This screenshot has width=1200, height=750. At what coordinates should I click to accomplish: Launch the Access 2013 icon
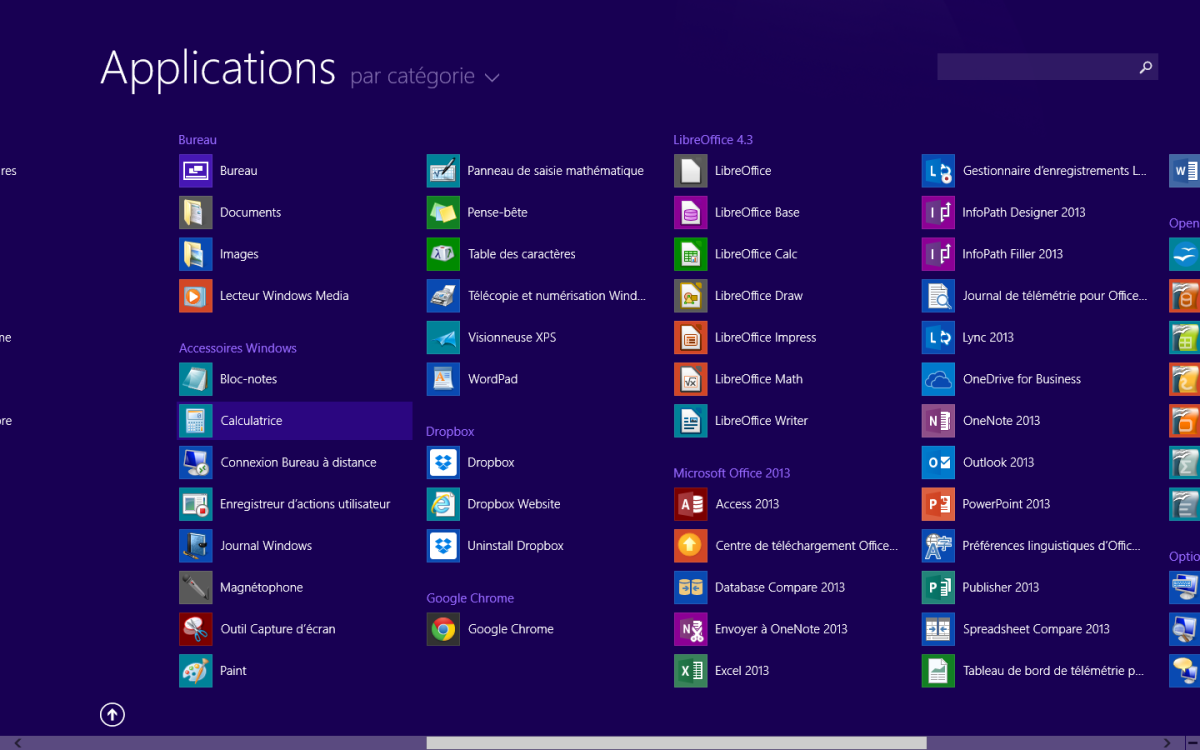[x=691, y=504]
